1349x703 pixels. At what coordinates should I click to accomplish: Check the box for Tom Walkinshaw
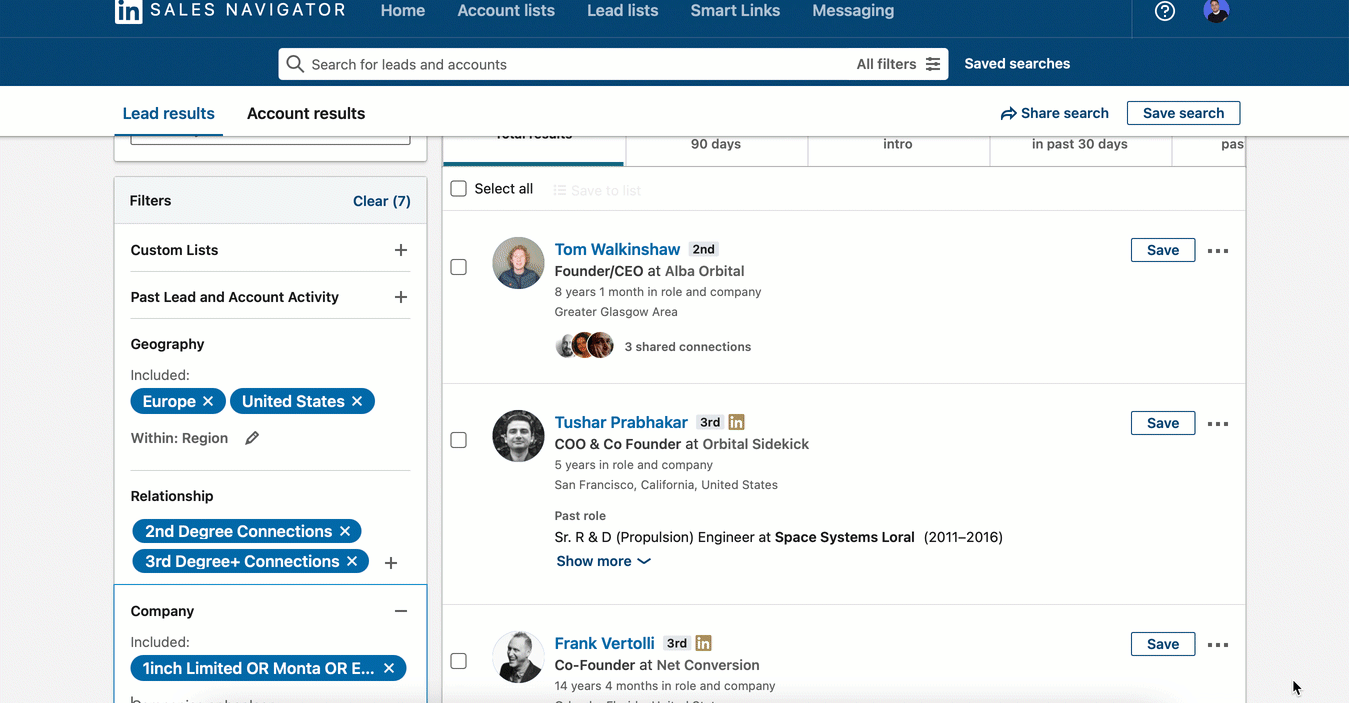pos(459,267)
